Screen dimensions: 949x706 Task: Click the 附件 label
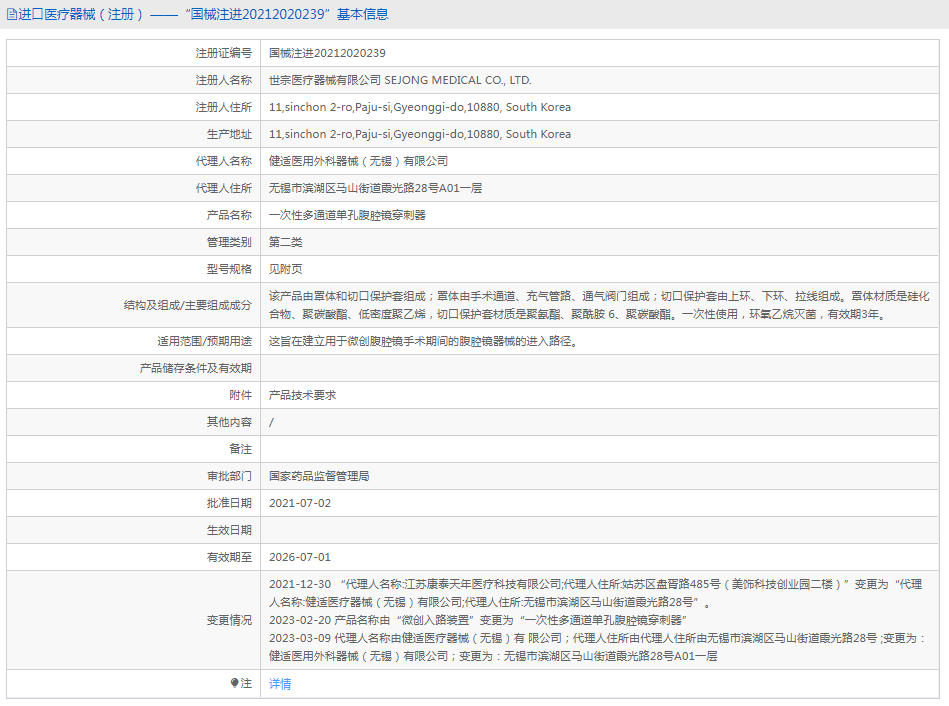[x=240, y=395]
